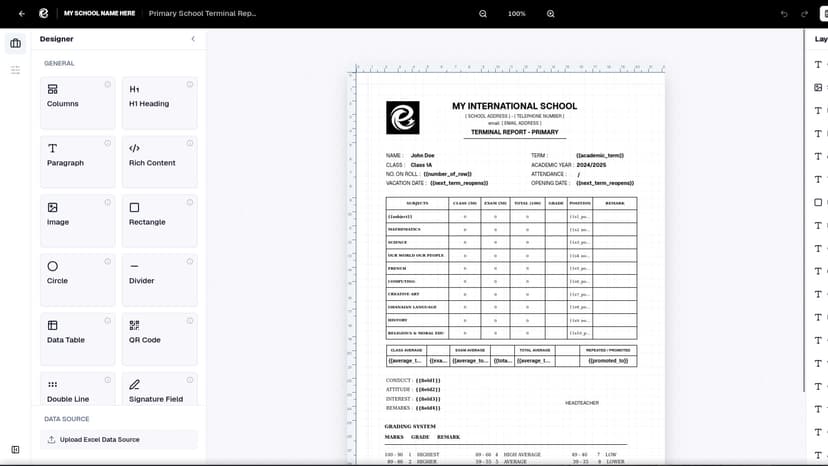This screenshot has width=828, height=466.
Task: Click the panel layout icon at bottom left
Action: 15,450
